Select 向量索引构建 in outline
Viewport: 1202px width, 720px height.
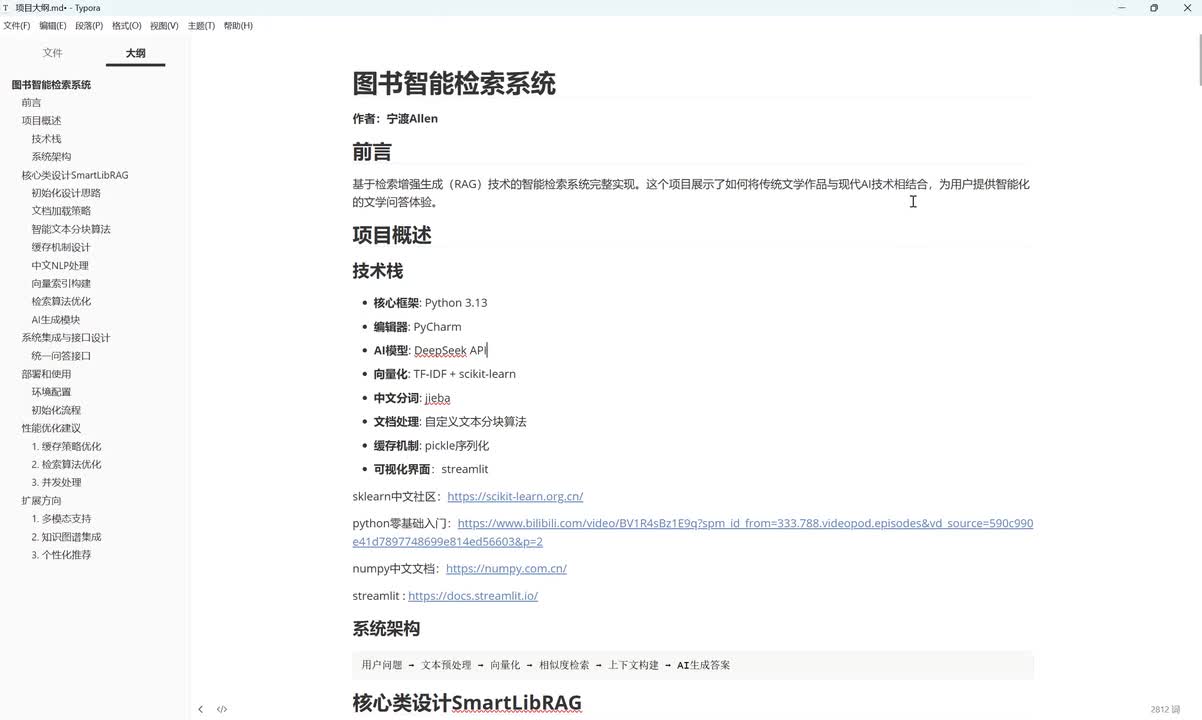pyautogui.click(x=61, y=283)
